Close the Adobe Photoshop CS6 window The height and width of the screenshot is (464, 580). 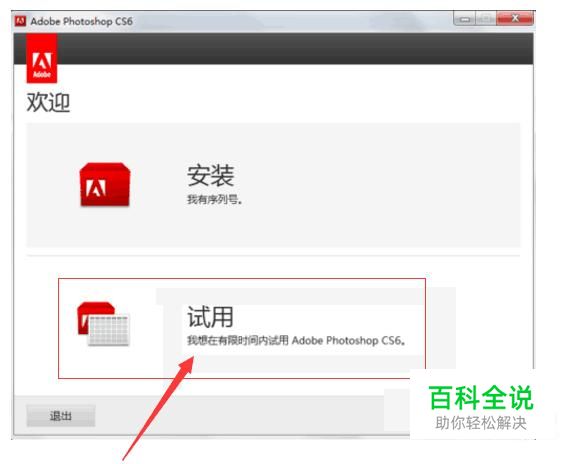pos(515,19)
